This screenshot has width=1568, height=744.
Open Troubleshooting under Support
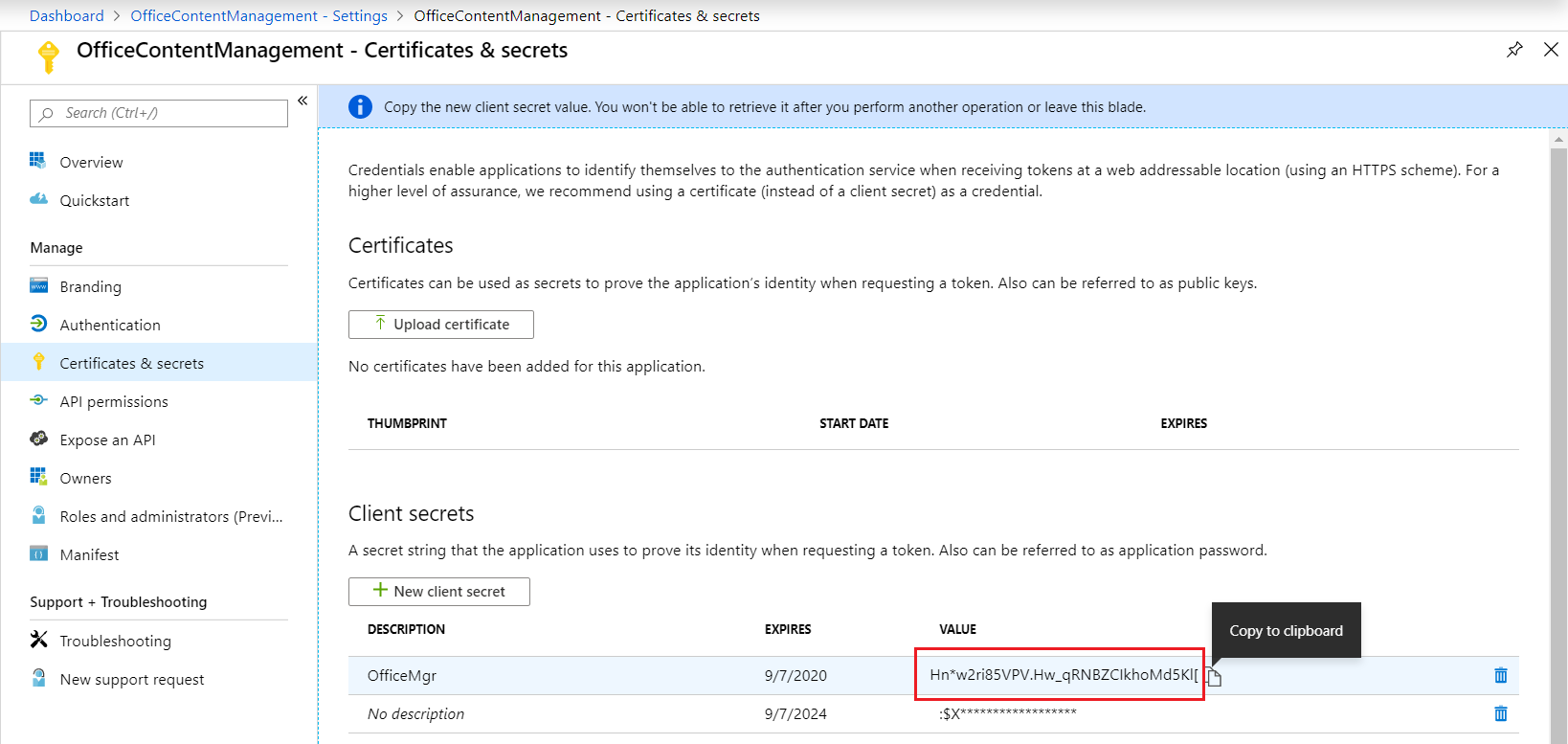click(115, 641)
